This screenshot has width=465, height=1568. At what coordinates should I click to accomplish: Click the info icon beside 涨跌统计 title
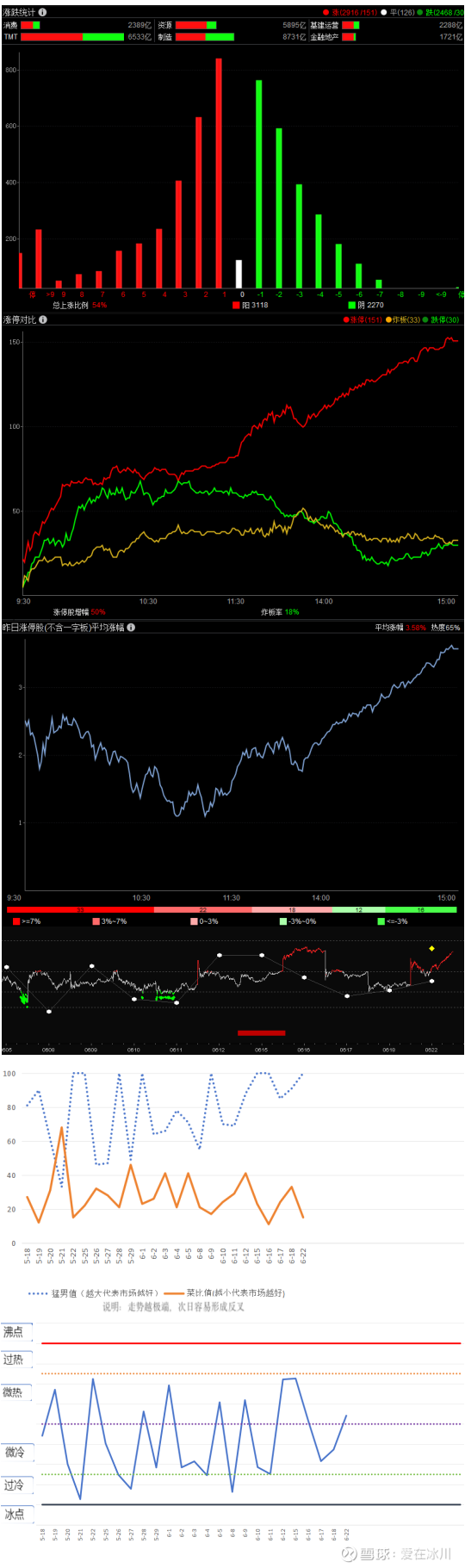(43, 12)
